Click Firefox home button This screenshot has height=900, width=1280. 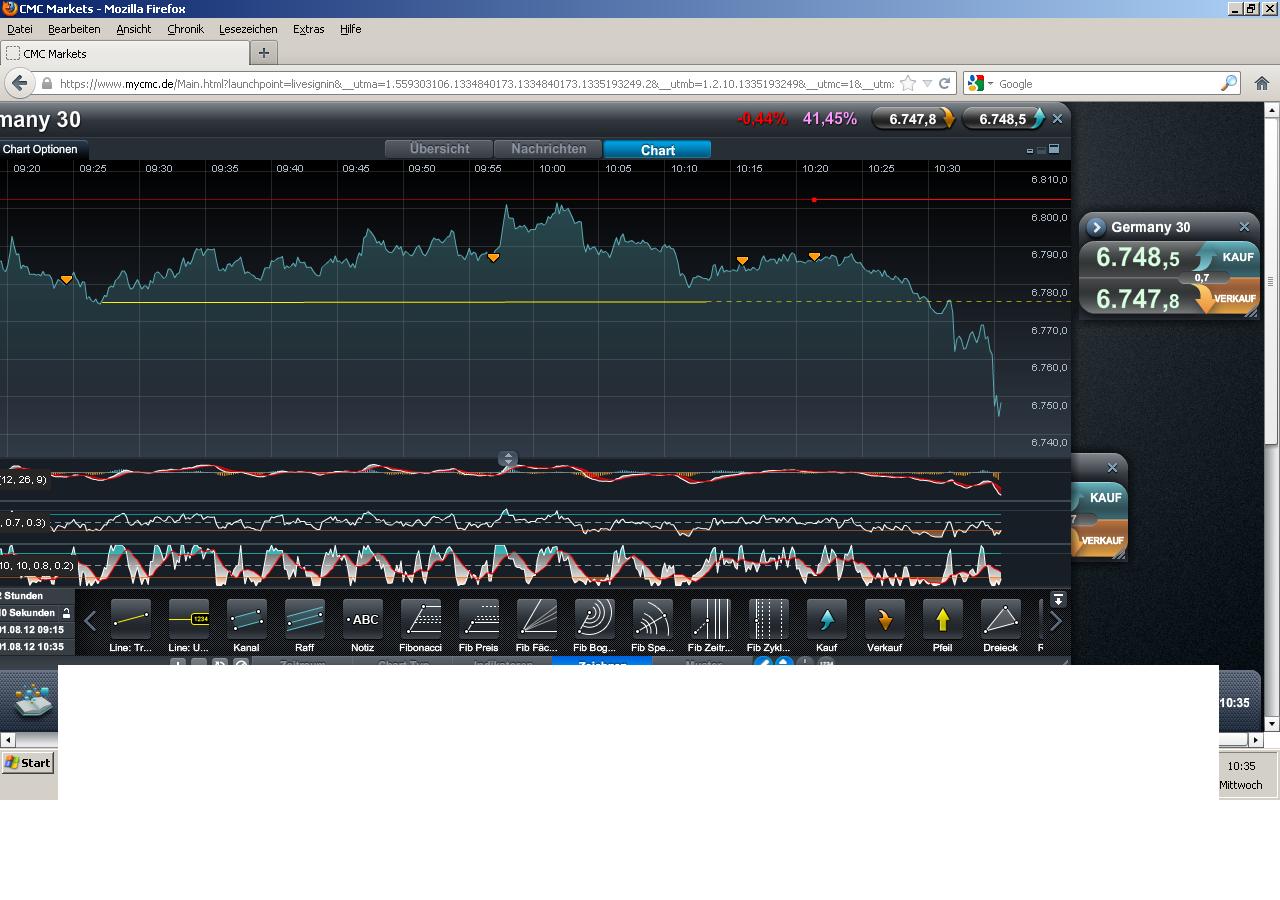1262,84
